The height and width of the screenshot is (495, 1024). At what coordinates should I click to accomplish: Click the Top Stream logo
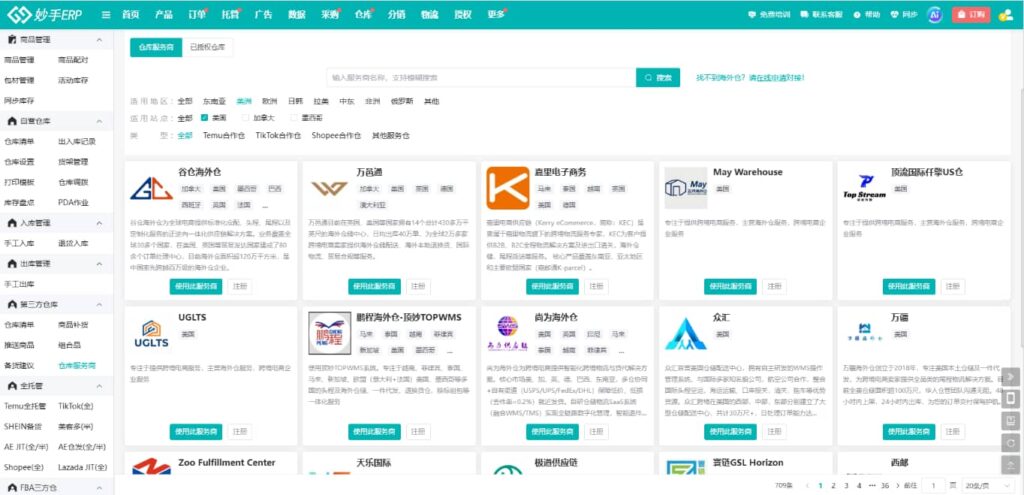click(864, 187)
